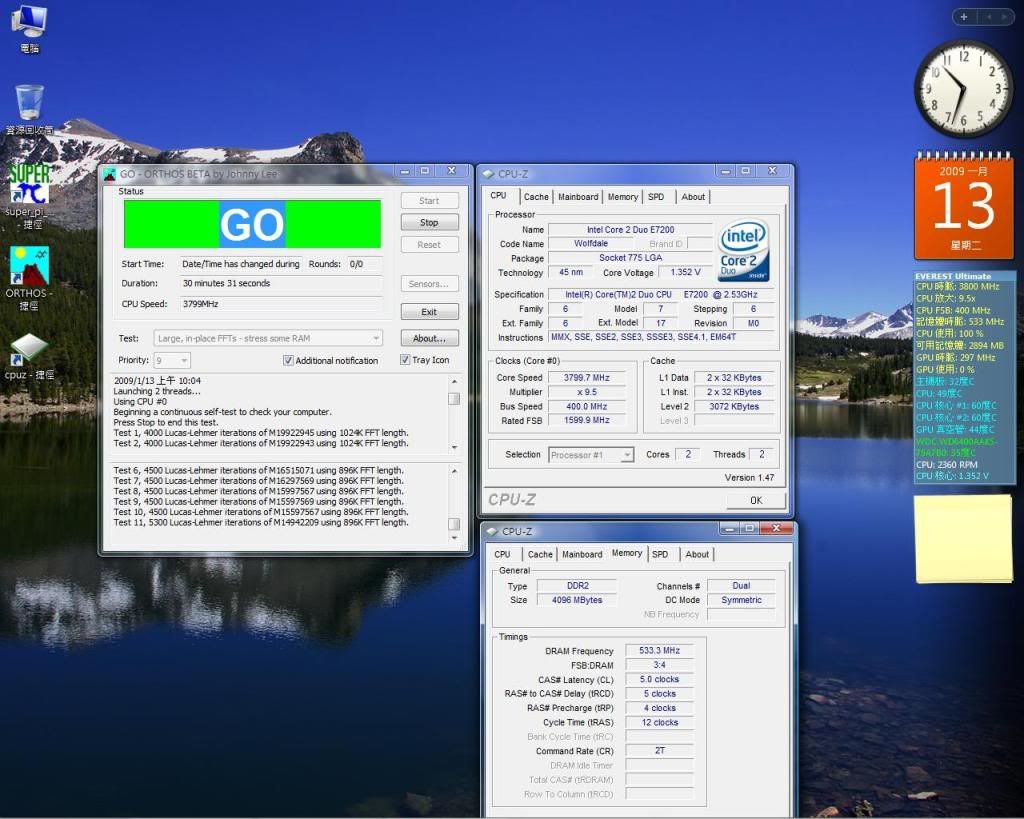Screen dimensions: 1024x819
Task: Switch to Mainboard tab in upper CPU-Z
Action: pos(578,197)
